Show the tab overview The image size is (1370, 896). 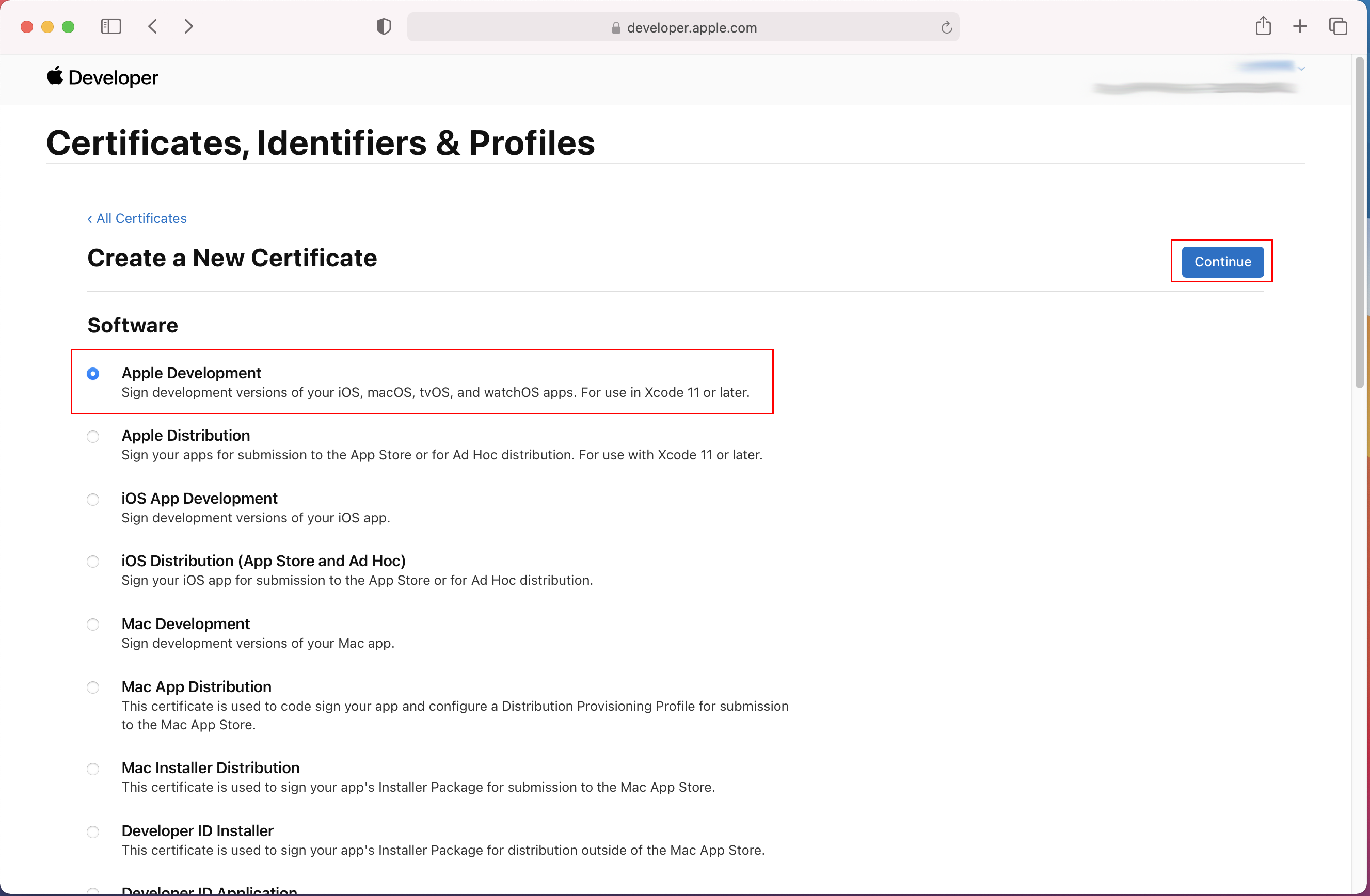point(1337,26)
